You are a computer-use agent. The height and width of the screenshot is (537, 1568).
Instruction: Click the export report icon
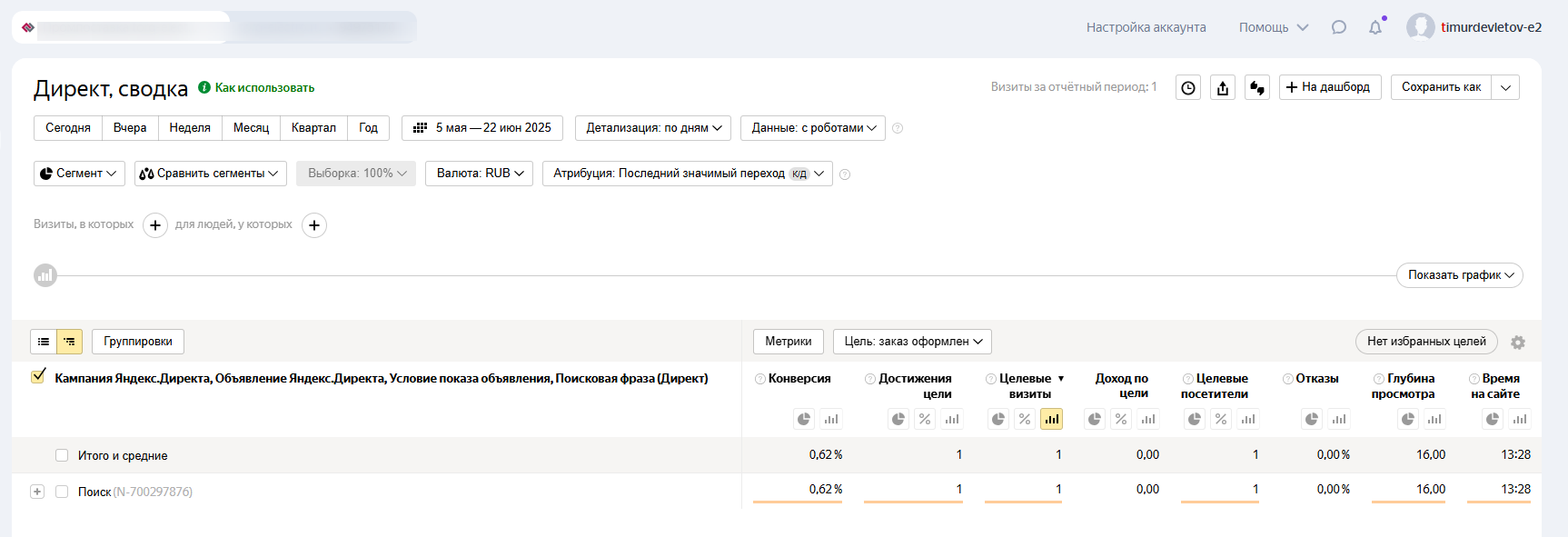coord(1223,87)
